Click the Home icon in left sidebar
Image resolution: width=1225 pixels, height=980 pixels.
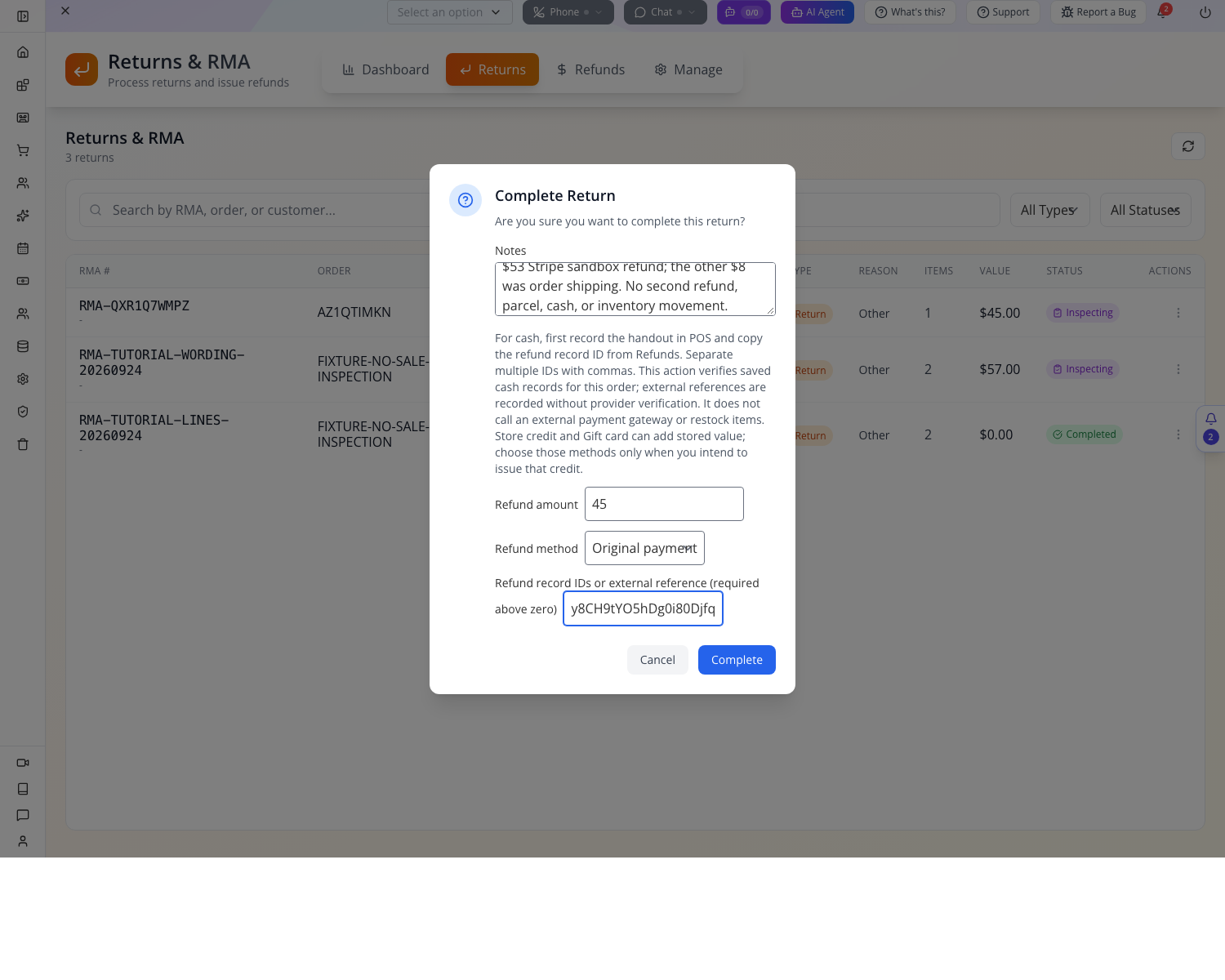[23, 52]
